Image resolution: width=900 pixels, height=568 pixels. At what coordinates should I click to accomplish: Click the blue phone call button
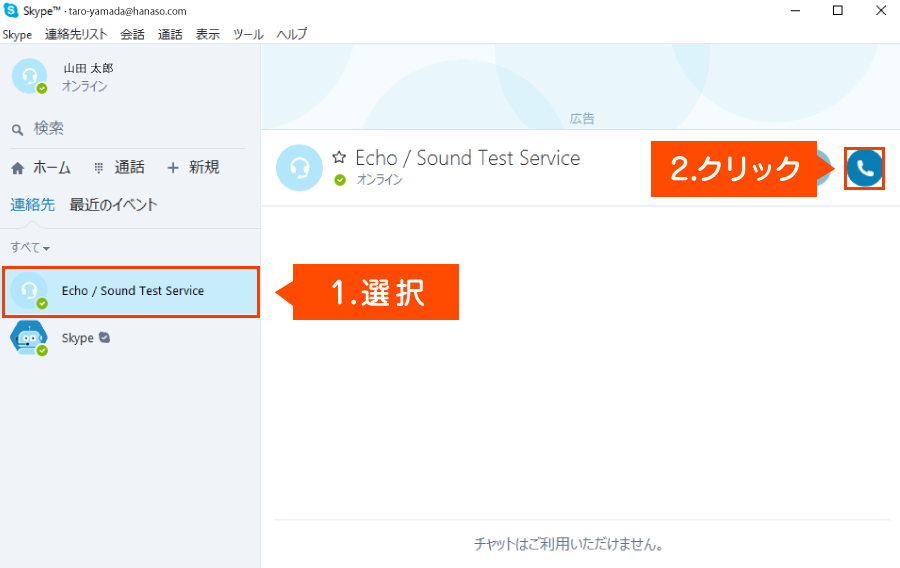tap(864, 168)
